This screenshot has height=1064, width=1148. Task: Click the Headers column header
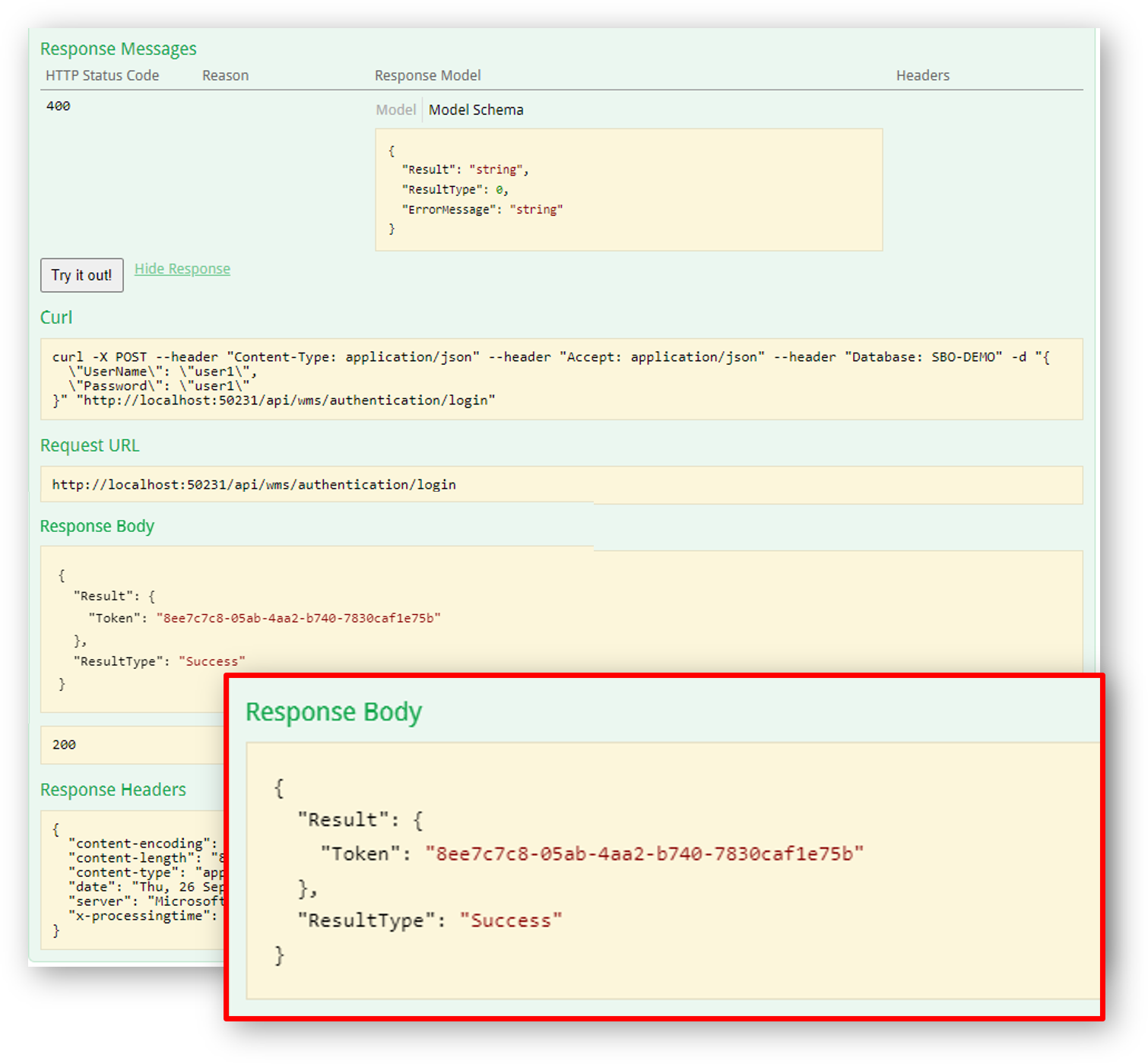pos(922,75)
